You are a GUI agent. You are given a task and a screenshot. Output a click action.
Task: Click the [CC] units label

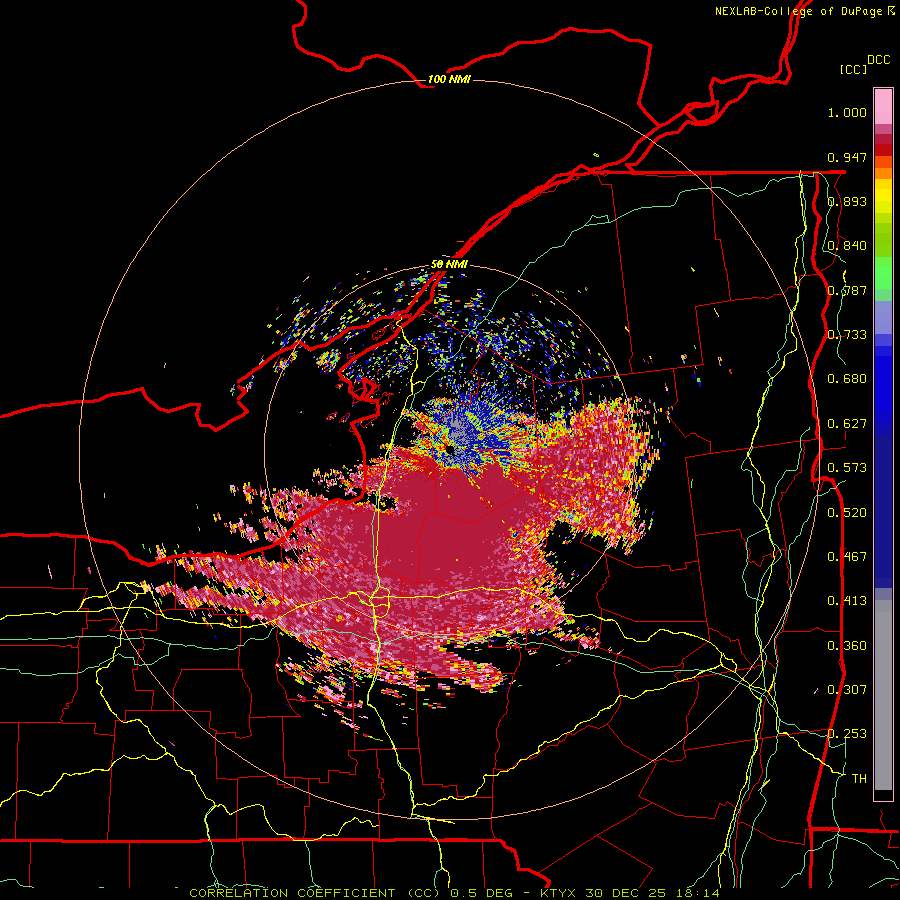(853, 69)
